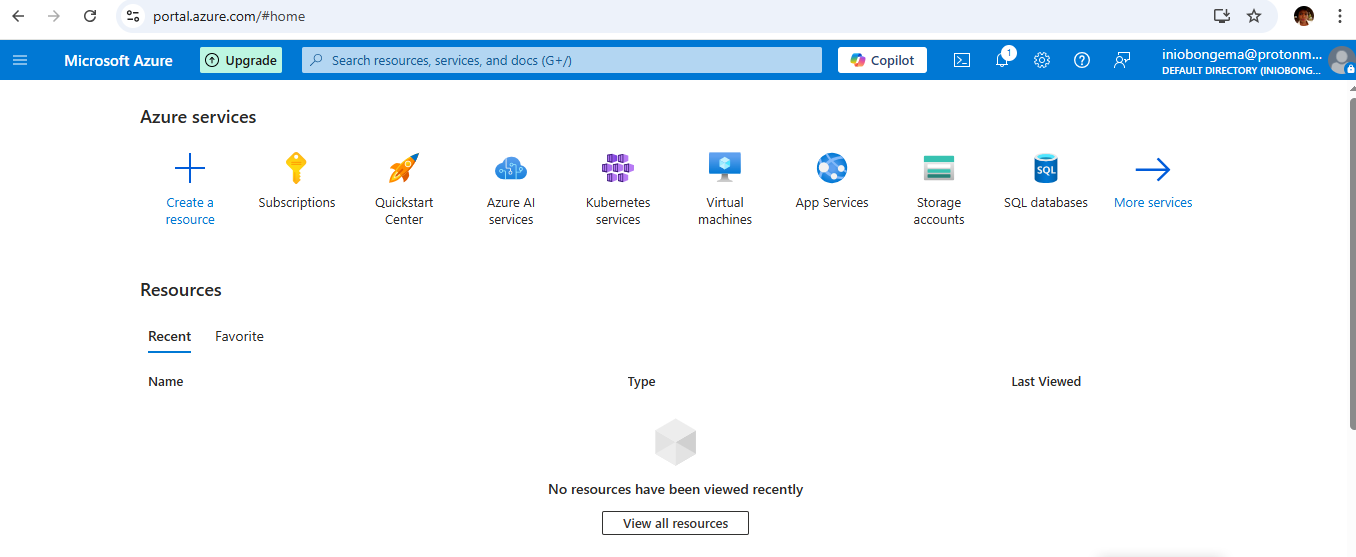
Task: Click the browser address bar URL
Action: [229, 16]
